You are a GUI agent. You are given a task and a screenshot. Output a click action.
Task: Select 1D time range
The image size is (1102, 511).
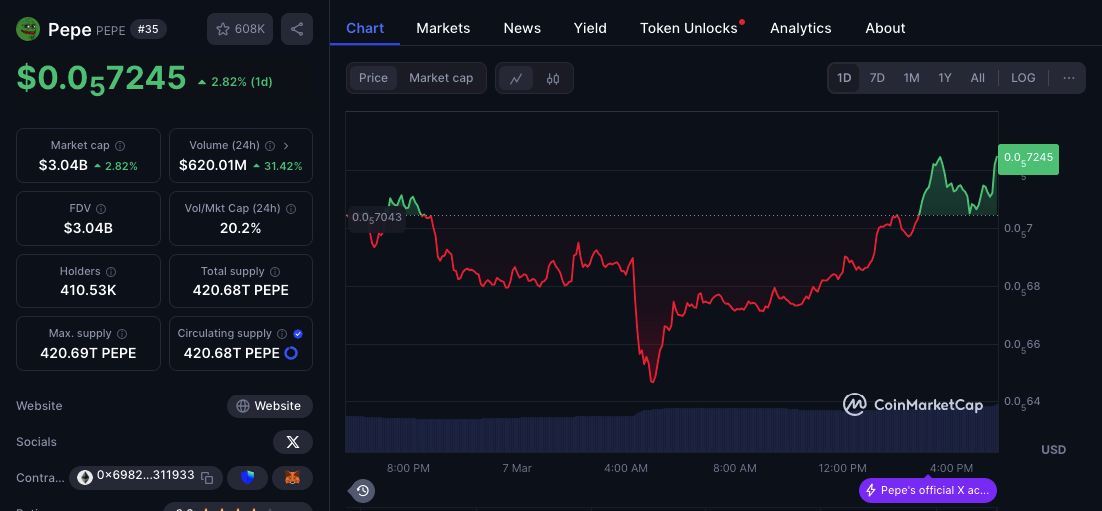pyautogui.click(x=844, y=78)
